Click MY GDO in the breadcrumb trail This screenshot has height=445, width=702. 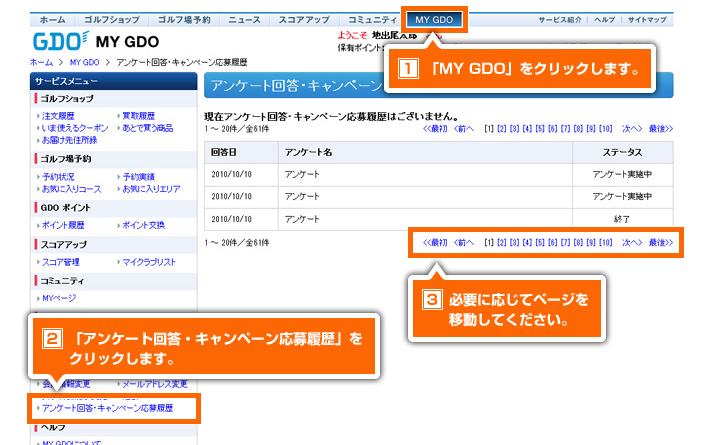coord(84,62)
